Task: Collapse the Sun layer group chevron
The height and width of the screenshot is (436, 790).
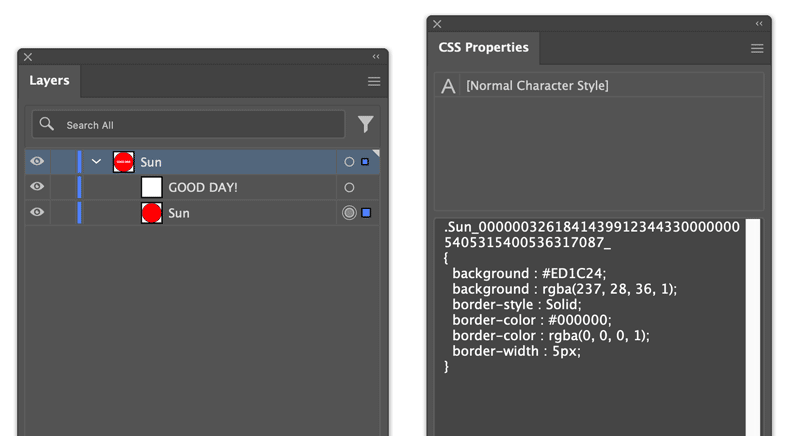Action: point(96,162)
